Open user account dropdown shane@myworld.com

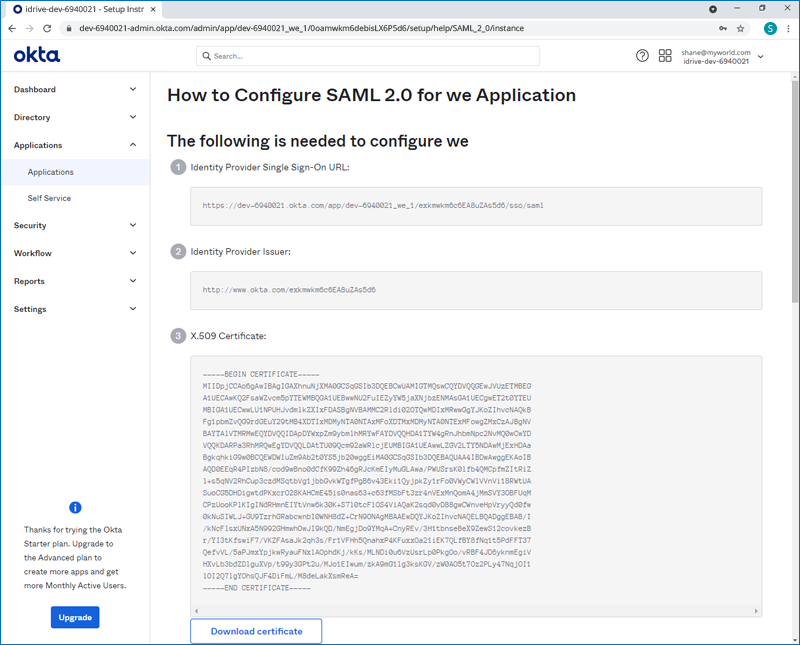point(722,56)
